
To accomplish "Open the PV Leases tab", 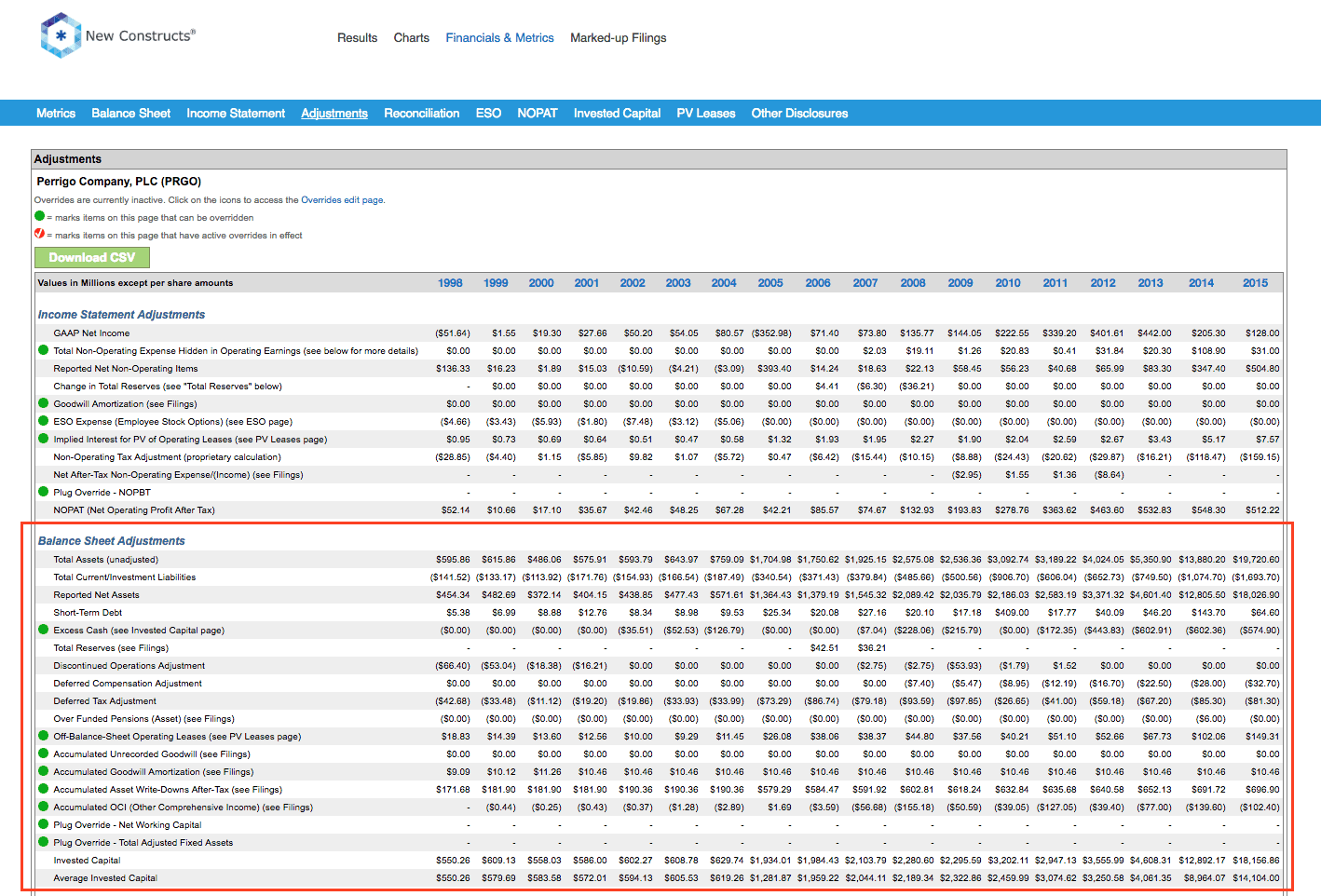I will click(x=706, y=114).
